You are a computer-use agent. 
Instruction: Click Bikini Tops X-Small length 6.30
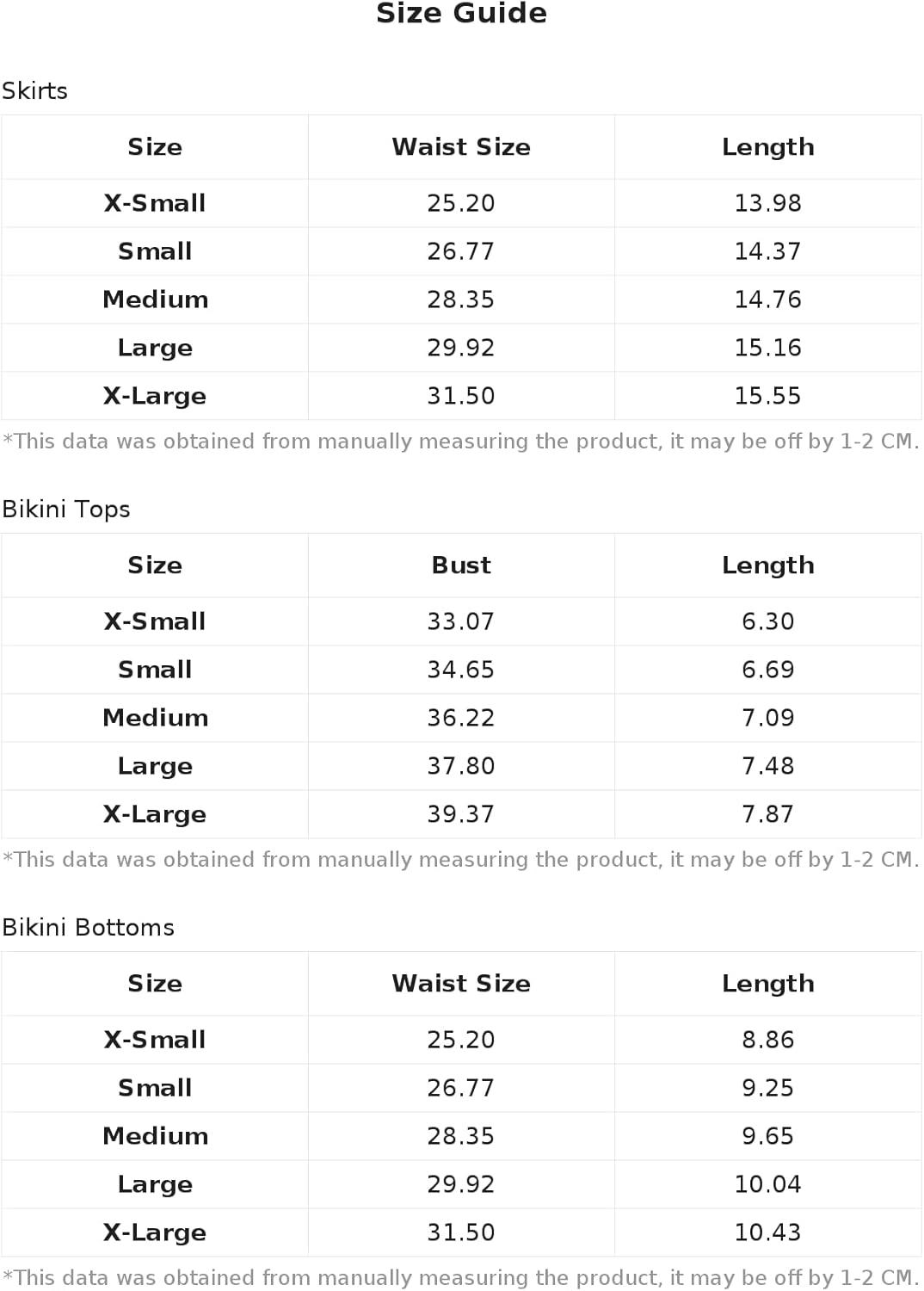[768, 621]
